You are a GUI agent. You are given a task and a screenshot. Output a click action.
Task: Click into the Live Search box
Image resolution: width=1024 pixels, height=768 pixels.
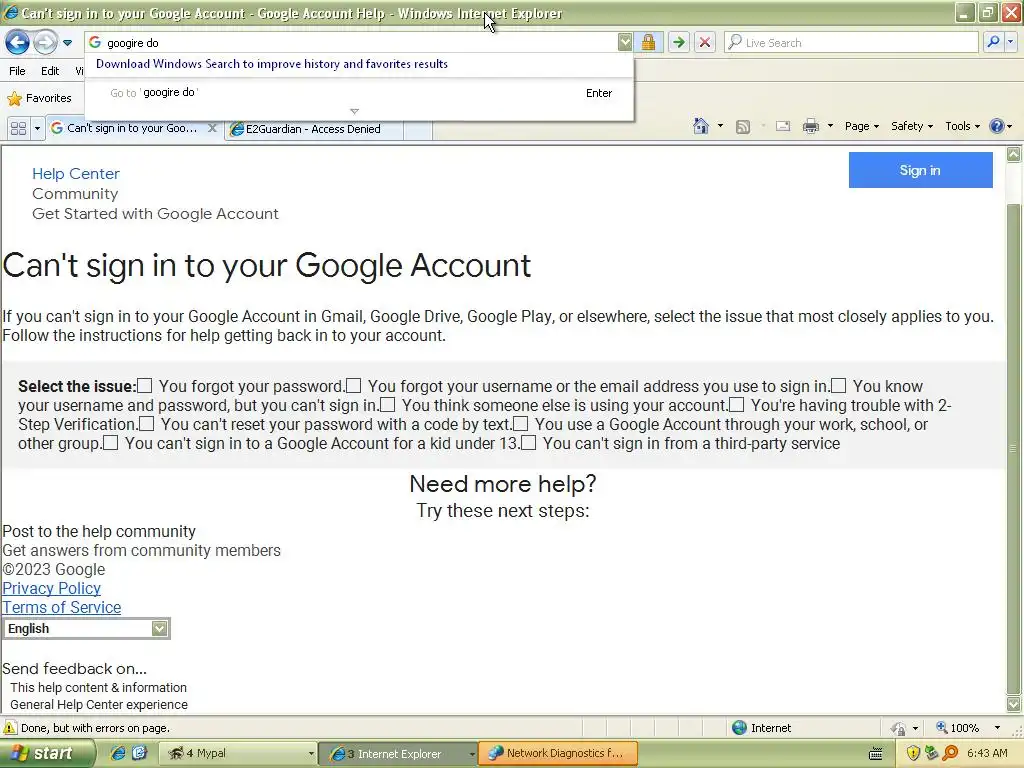[852, 42]
